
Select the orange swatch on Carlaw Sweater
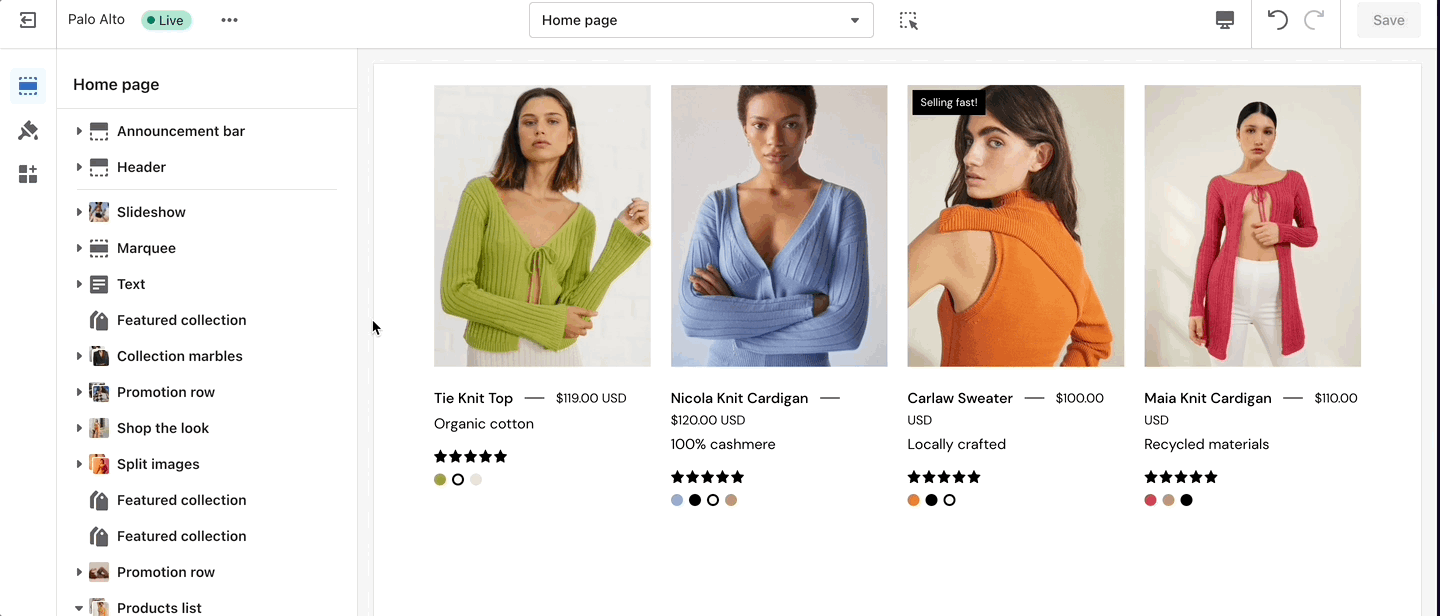(x=913, y=500)
